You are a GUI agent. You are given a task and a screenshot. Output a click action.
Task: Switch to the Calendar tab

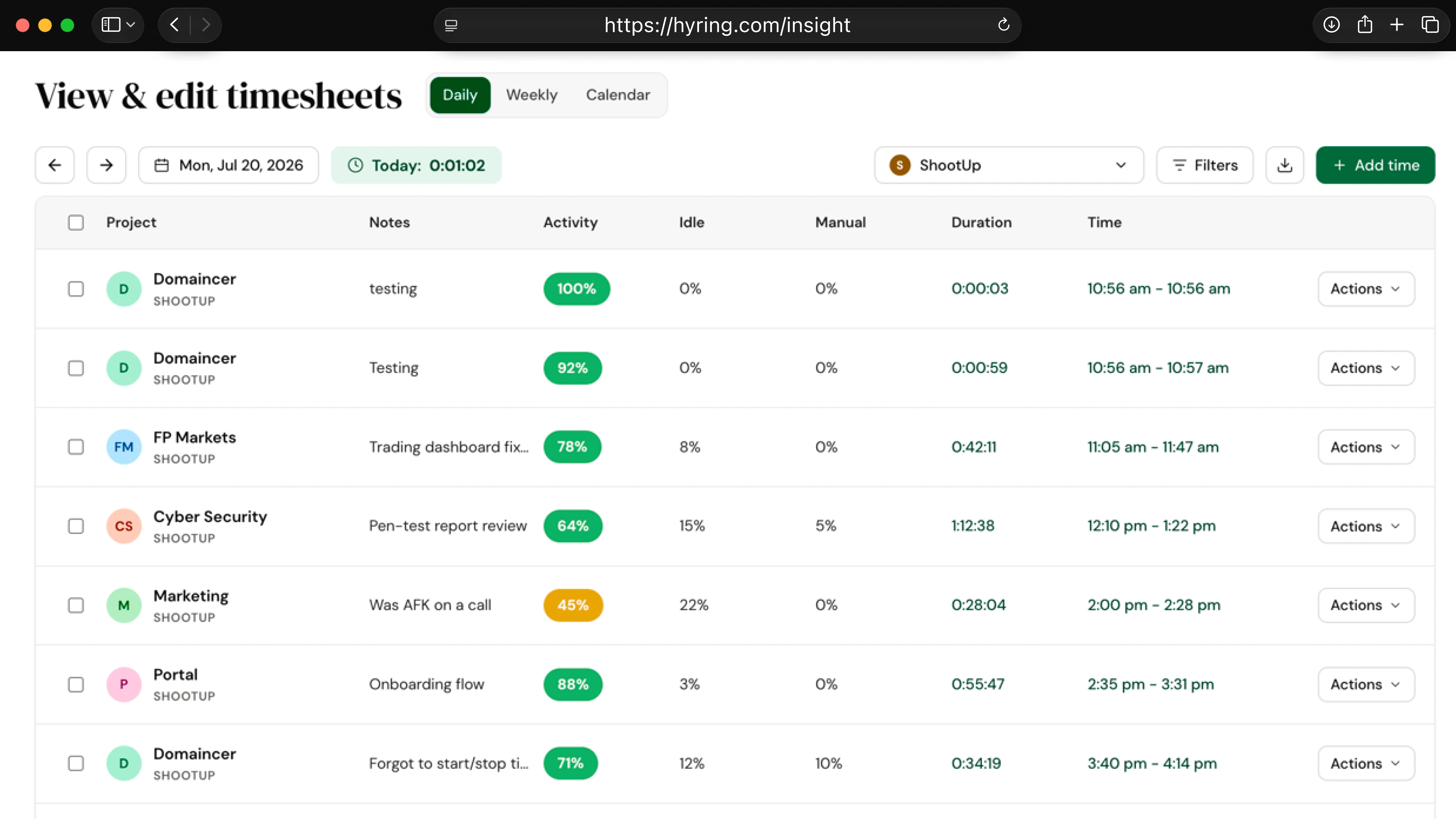tap(618, 95)
